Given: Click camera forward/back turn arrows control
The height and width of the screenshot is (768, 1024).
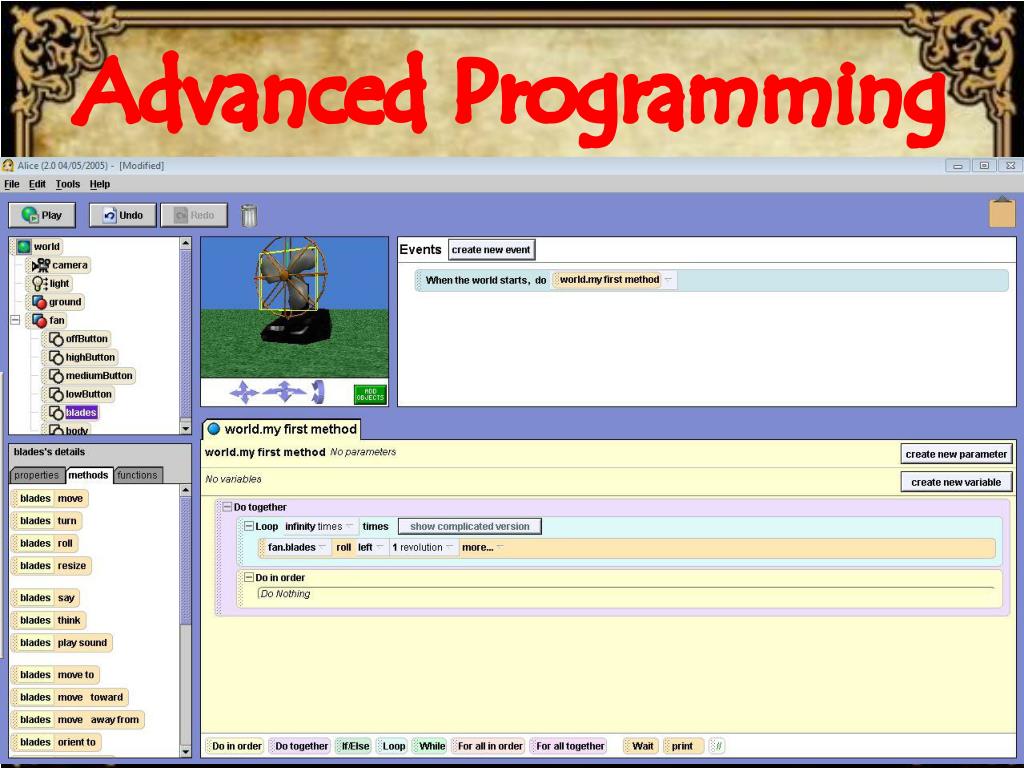Looking at the screenshot, I should pyautogui.click(x=284, y=392).
